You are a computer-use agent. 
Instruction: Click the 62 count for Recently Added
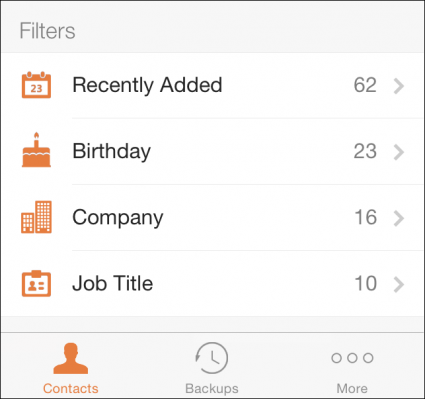365,85
